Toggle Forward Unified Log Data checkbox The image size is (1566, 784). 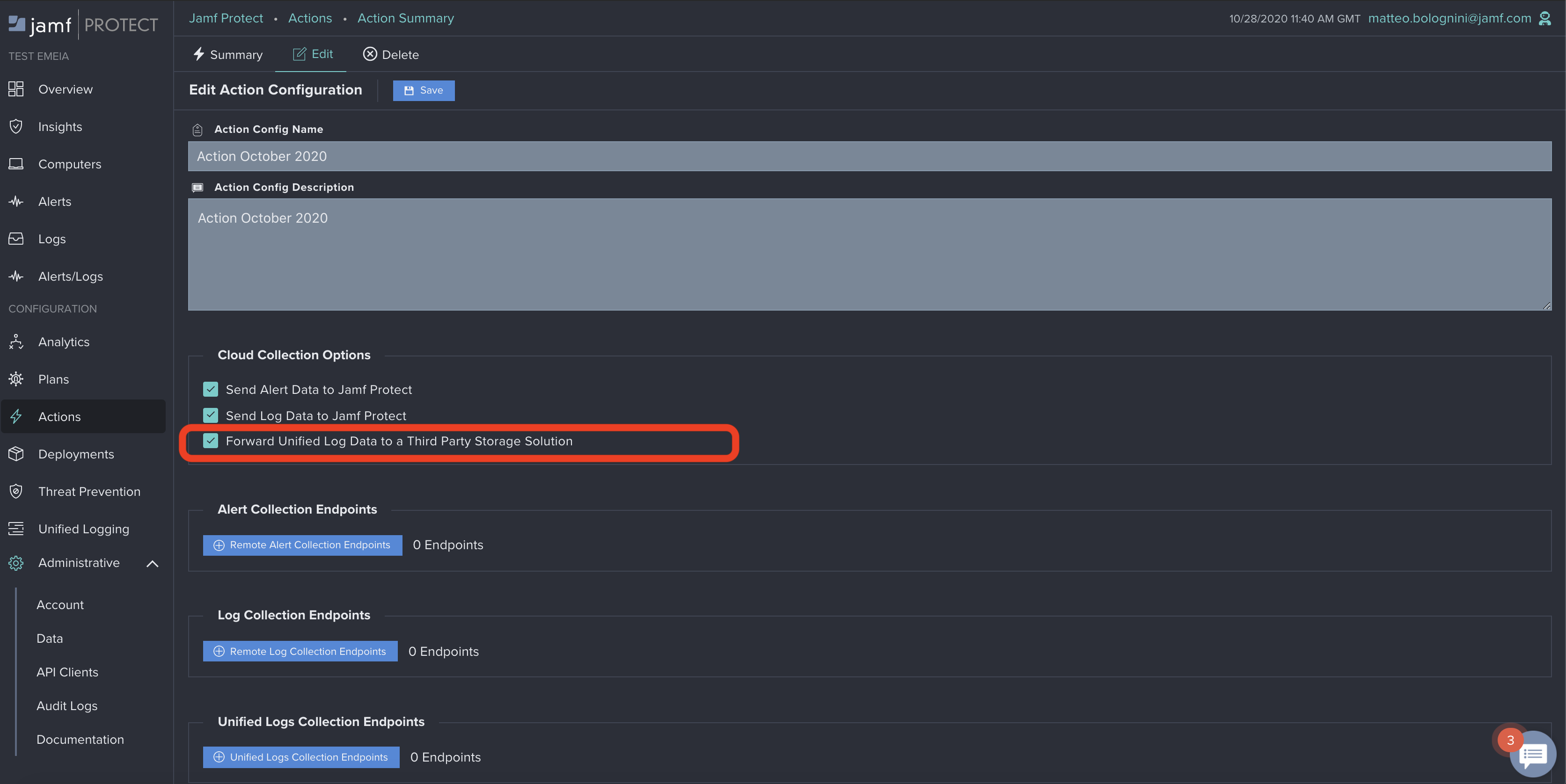[x=210, y=441]
